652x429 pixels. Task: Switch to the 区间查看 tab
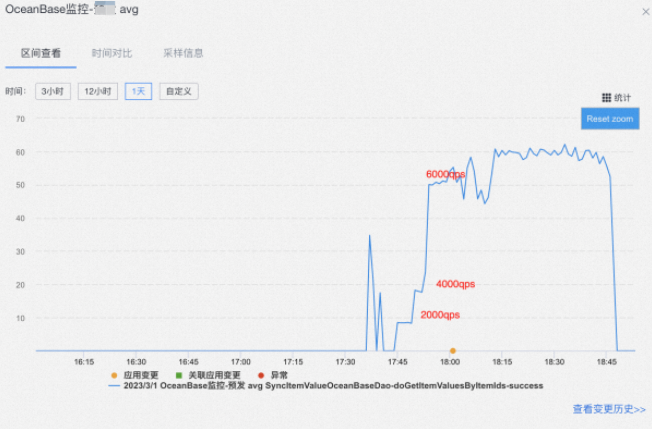41,53
